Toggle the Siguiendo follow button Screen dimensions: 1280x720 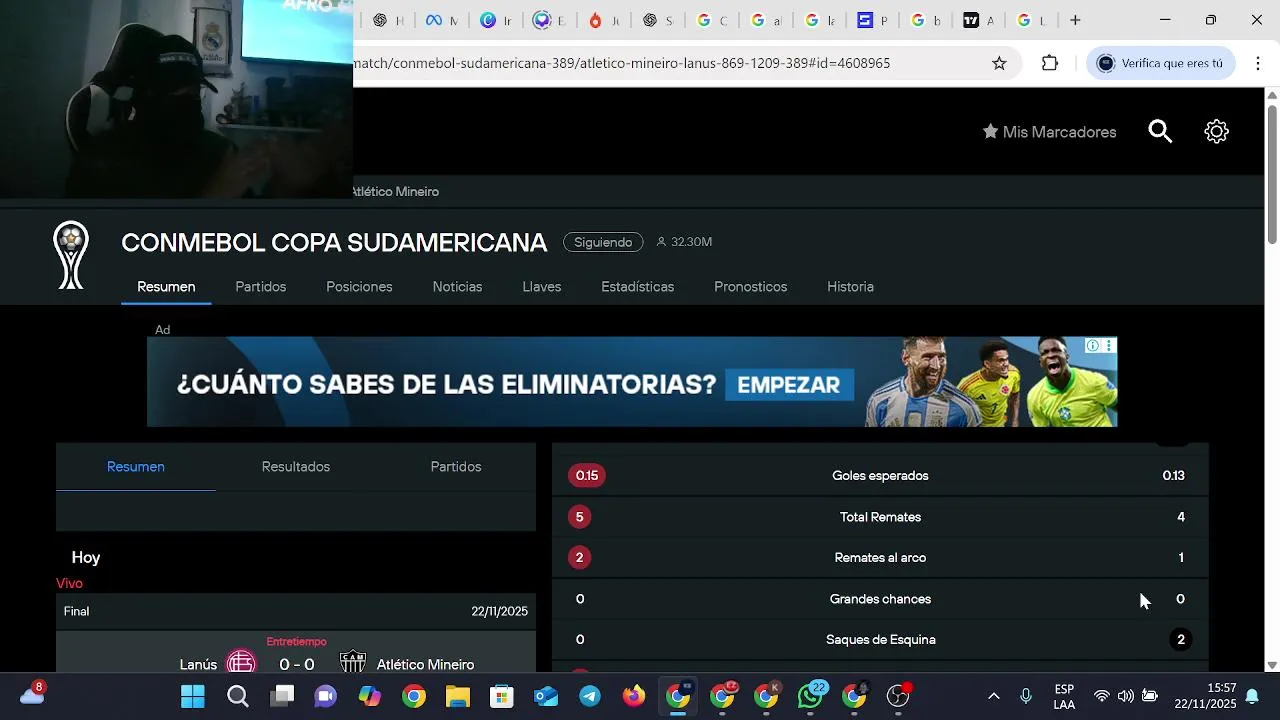coord(603,242)
